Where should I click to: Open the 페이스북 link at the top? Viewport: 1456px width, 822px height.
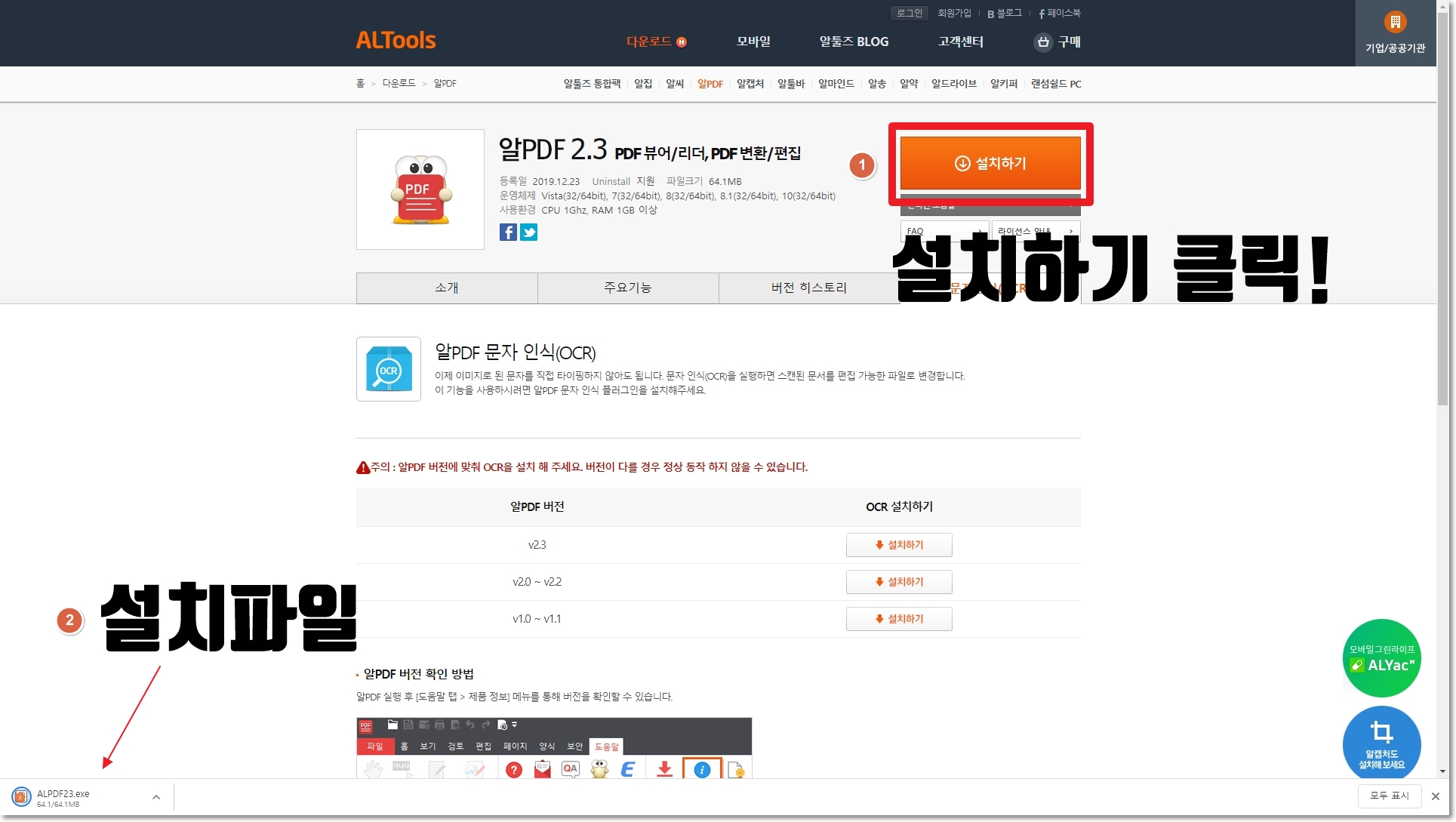1060,13
